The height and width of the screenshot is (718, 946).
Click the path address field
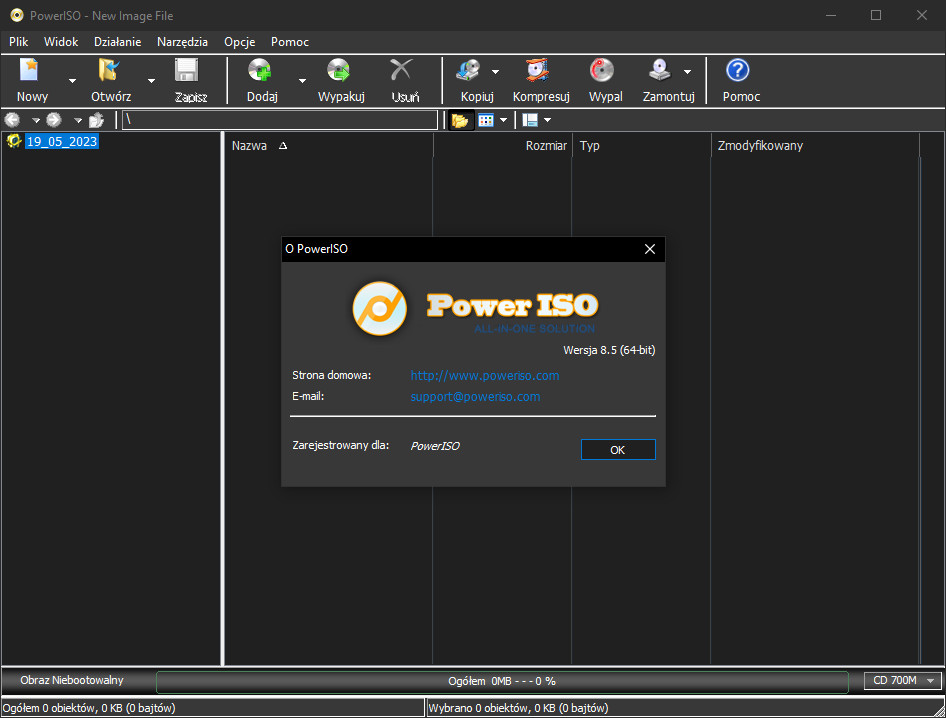280,120
